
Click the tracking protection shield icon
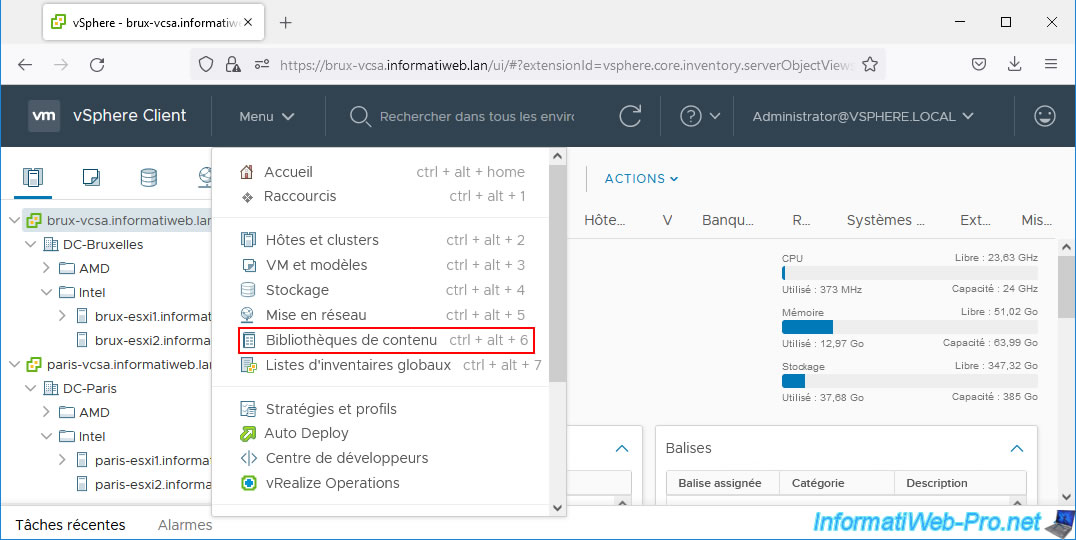click(206, 64)
